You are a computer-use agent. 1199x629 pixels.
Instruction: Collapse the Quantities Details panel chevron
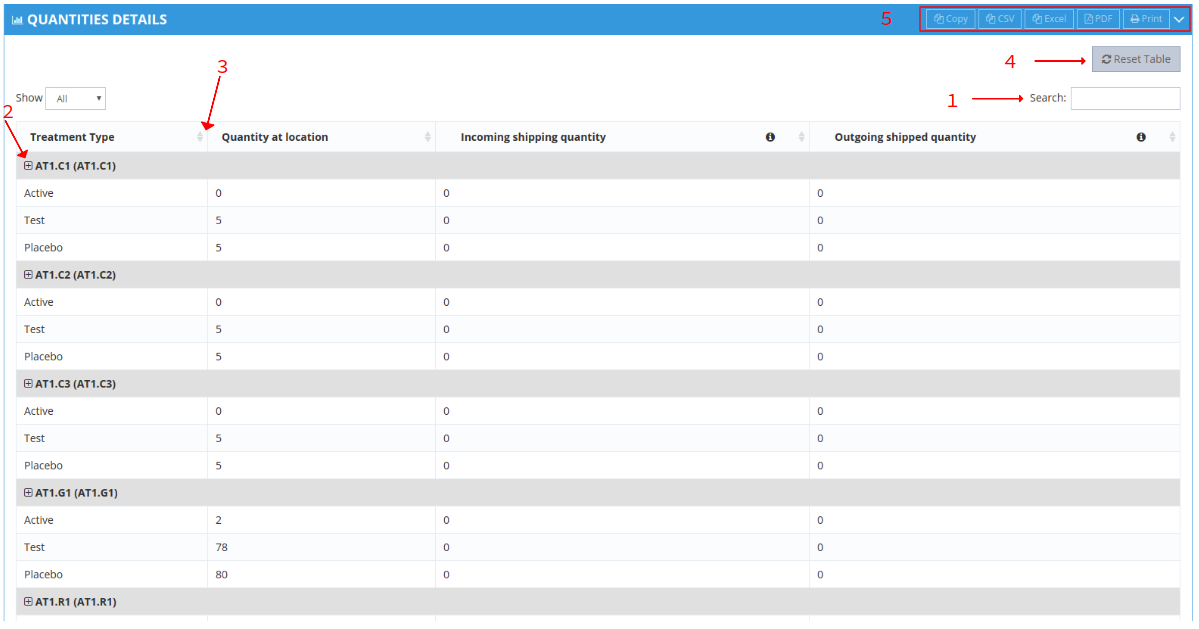click(1179, 19)
